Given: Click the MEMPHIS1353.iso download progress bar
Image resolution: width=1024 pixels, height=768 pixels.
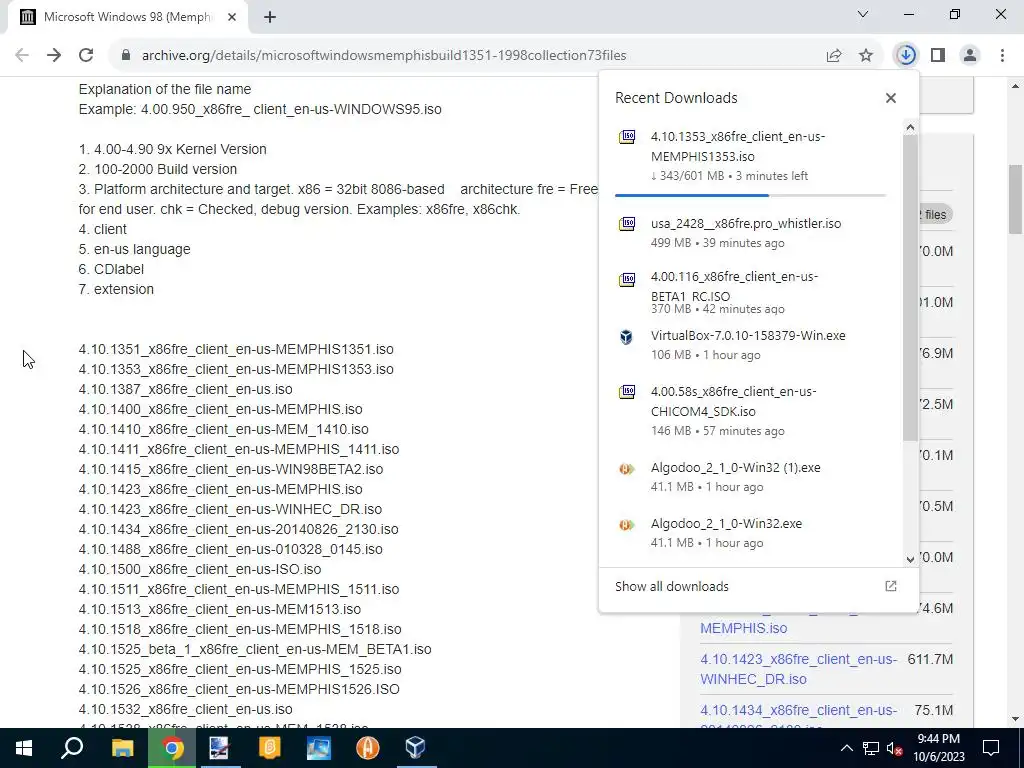Looking at the screenshot, I should [750, 195].
